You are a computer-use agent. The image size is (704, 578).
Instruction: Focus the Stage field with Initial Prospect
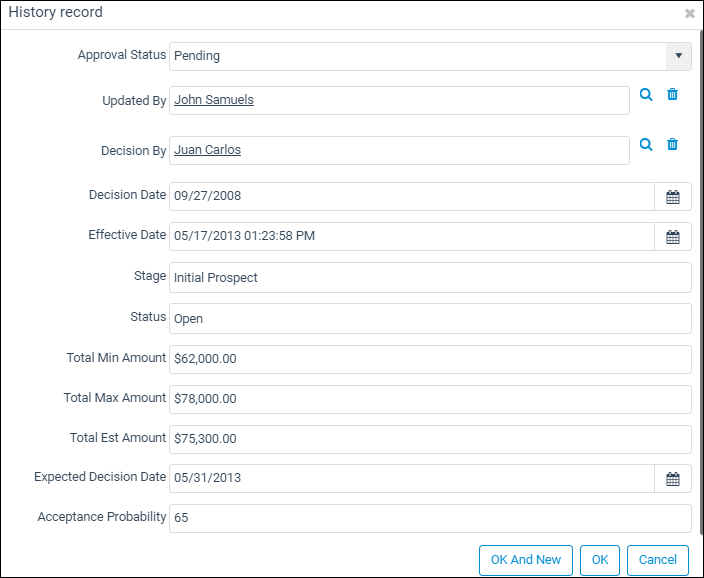[x=430, y=278]
